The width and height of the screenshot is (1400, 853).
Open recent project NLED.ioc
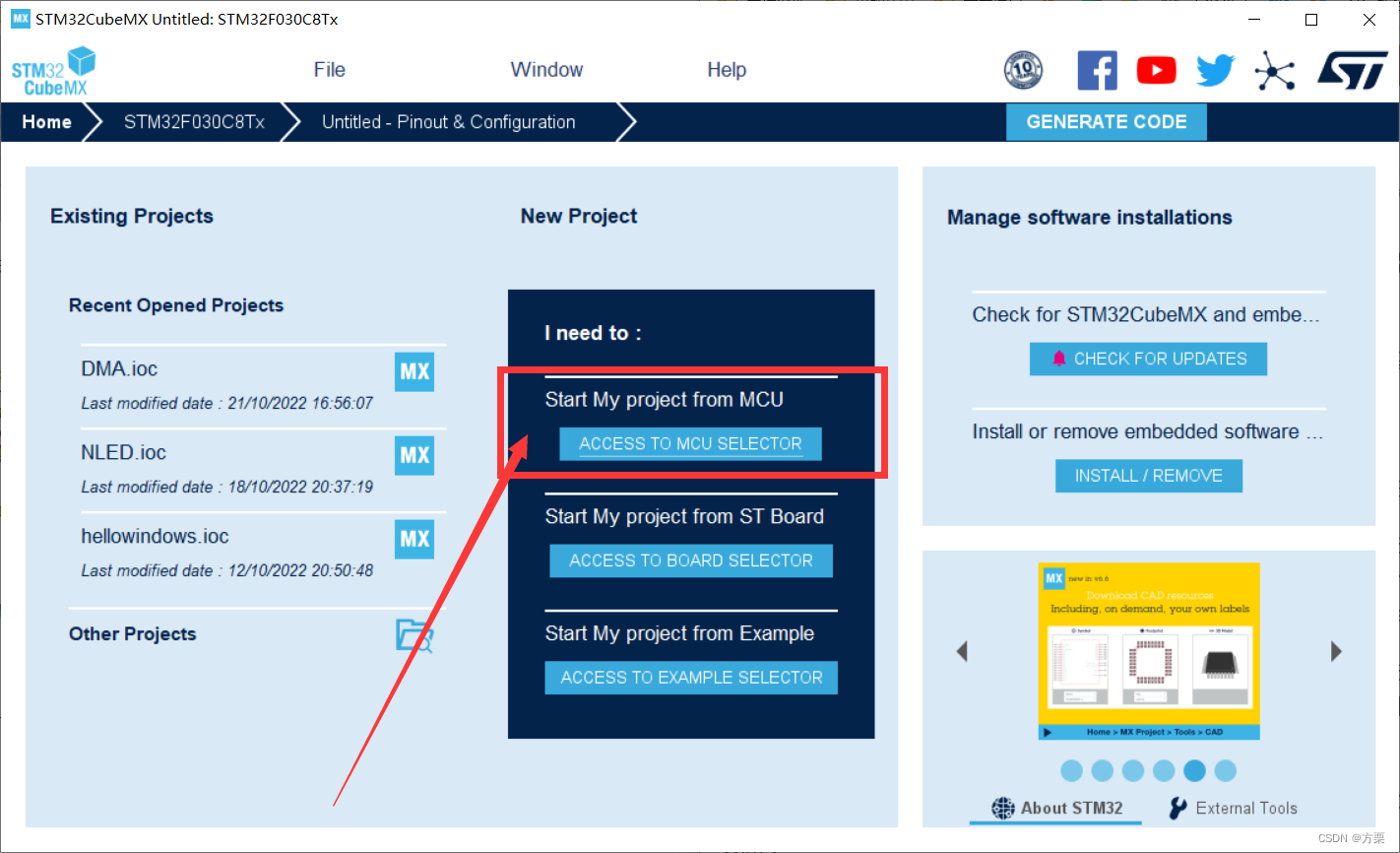point(123,453)
